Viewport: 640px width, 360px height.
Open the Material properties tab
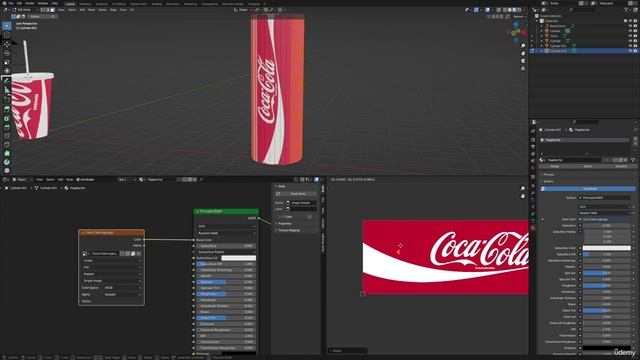533,228
